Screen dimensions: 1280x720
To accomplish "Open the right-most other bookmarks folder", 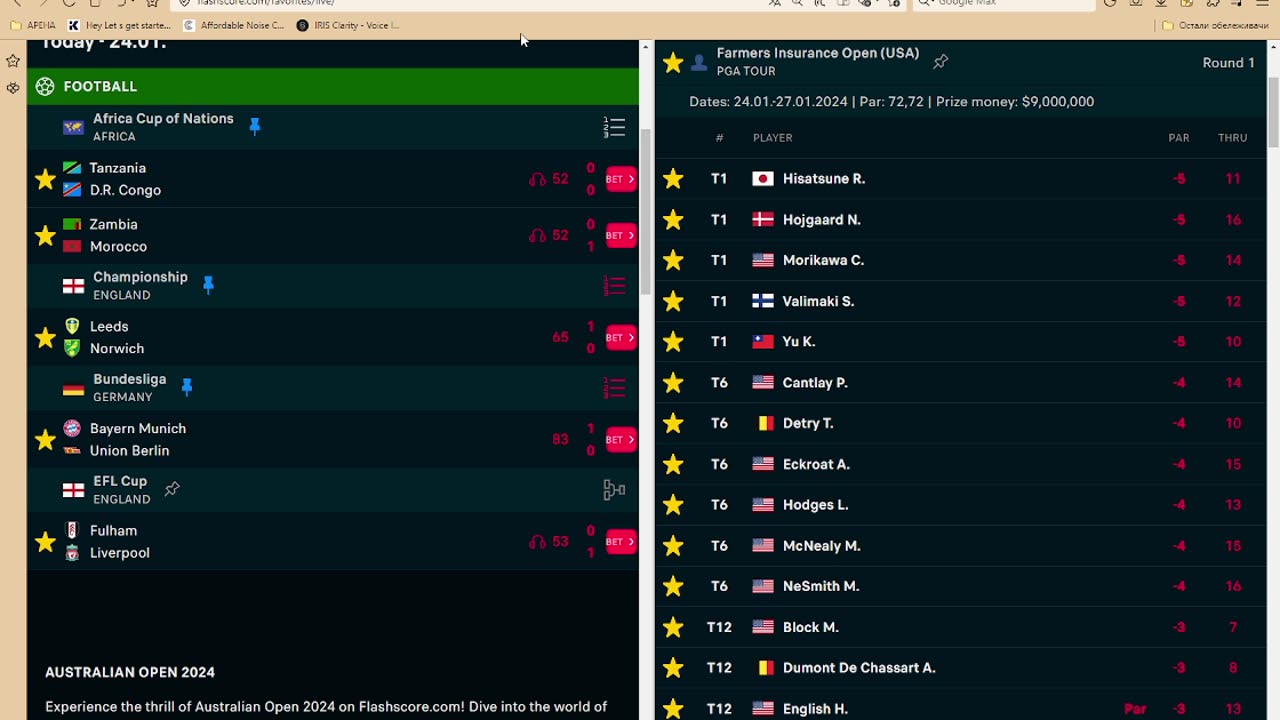I will point(1214,25).
